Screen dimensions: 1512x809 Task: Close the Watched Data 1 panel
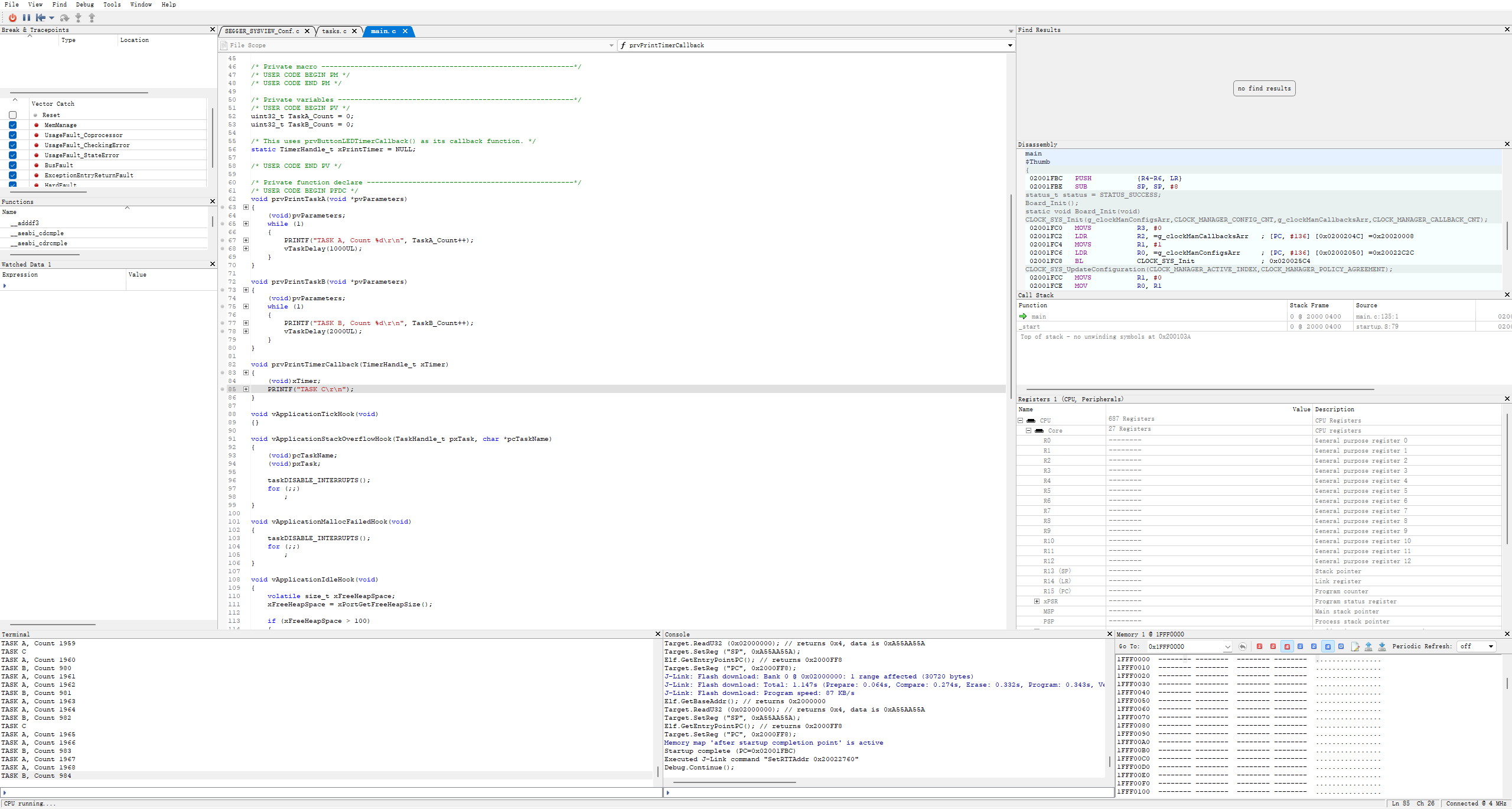click(213, 264)
